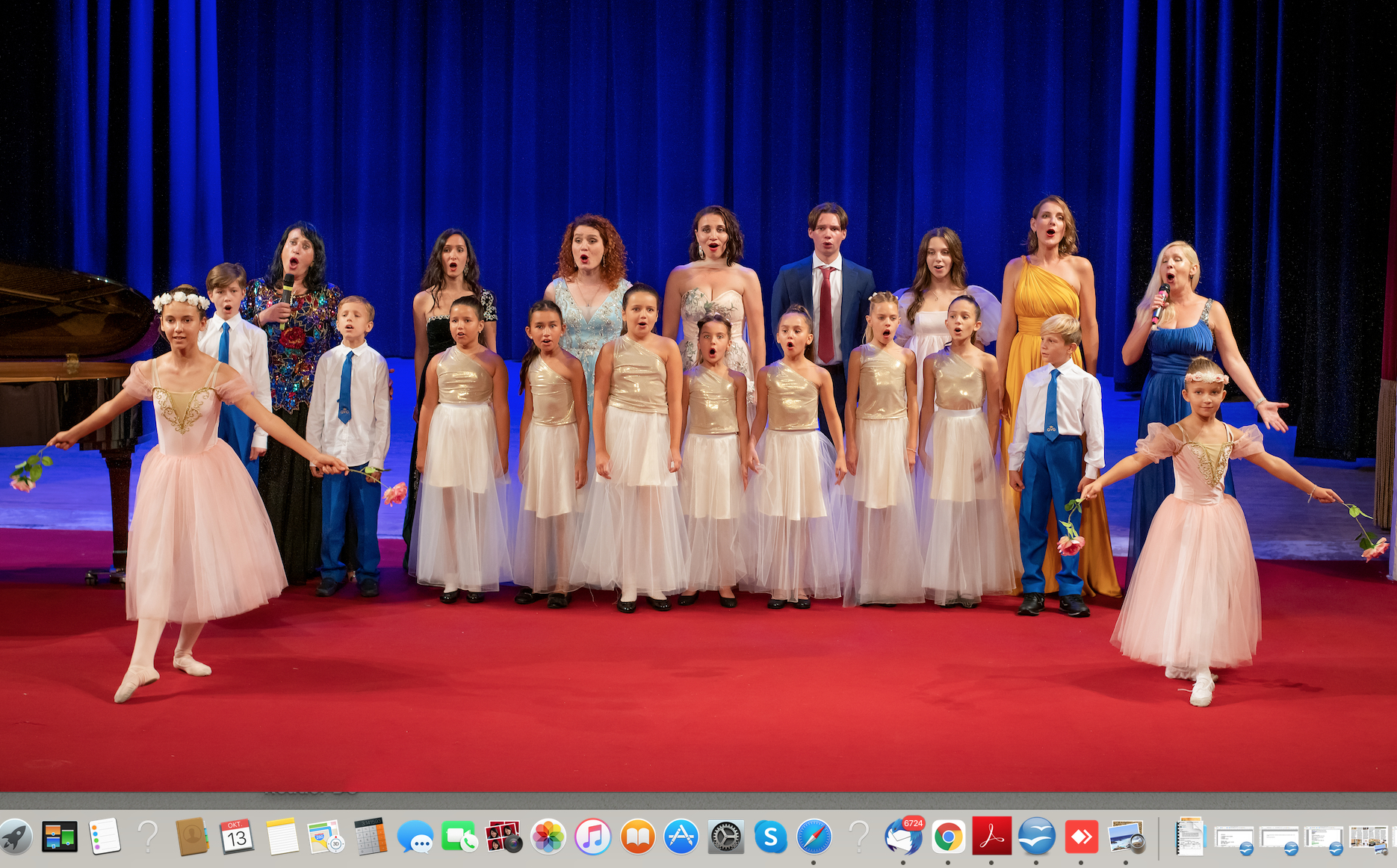Open the Contacts address book

pyautogui.click(x=192, y=837)
